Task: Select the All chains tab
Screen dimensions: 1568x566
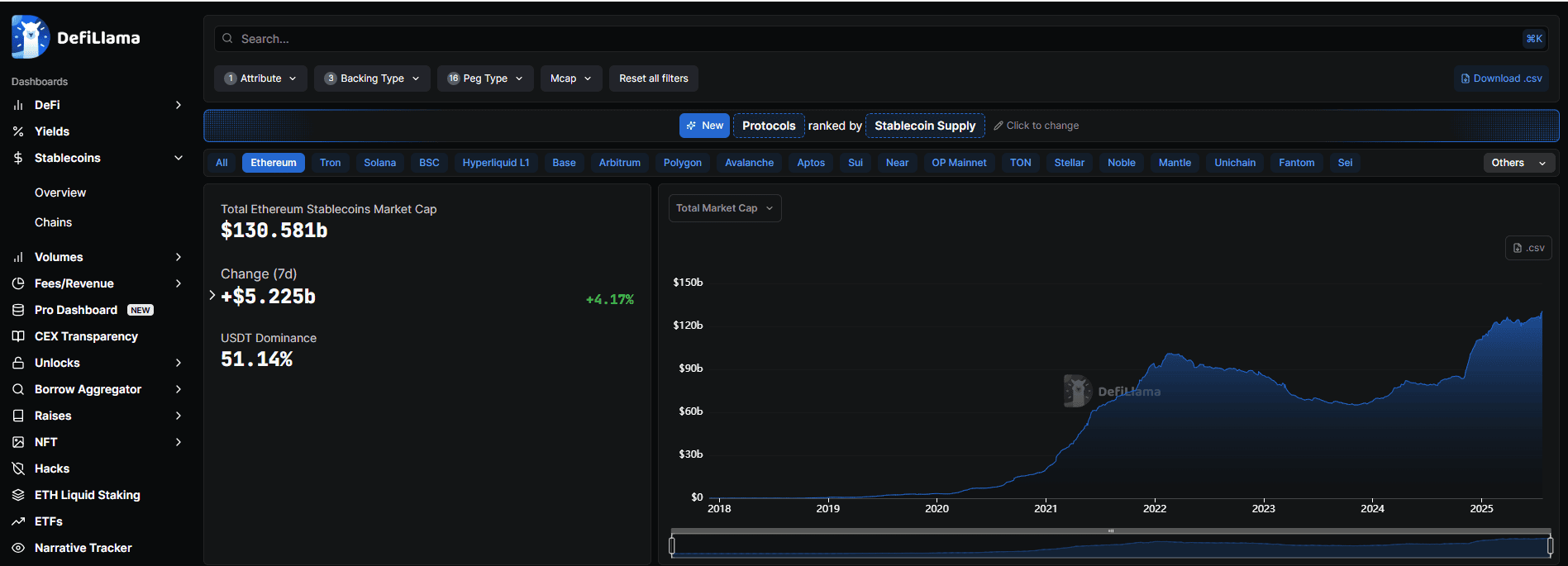Action: point(222,163)
